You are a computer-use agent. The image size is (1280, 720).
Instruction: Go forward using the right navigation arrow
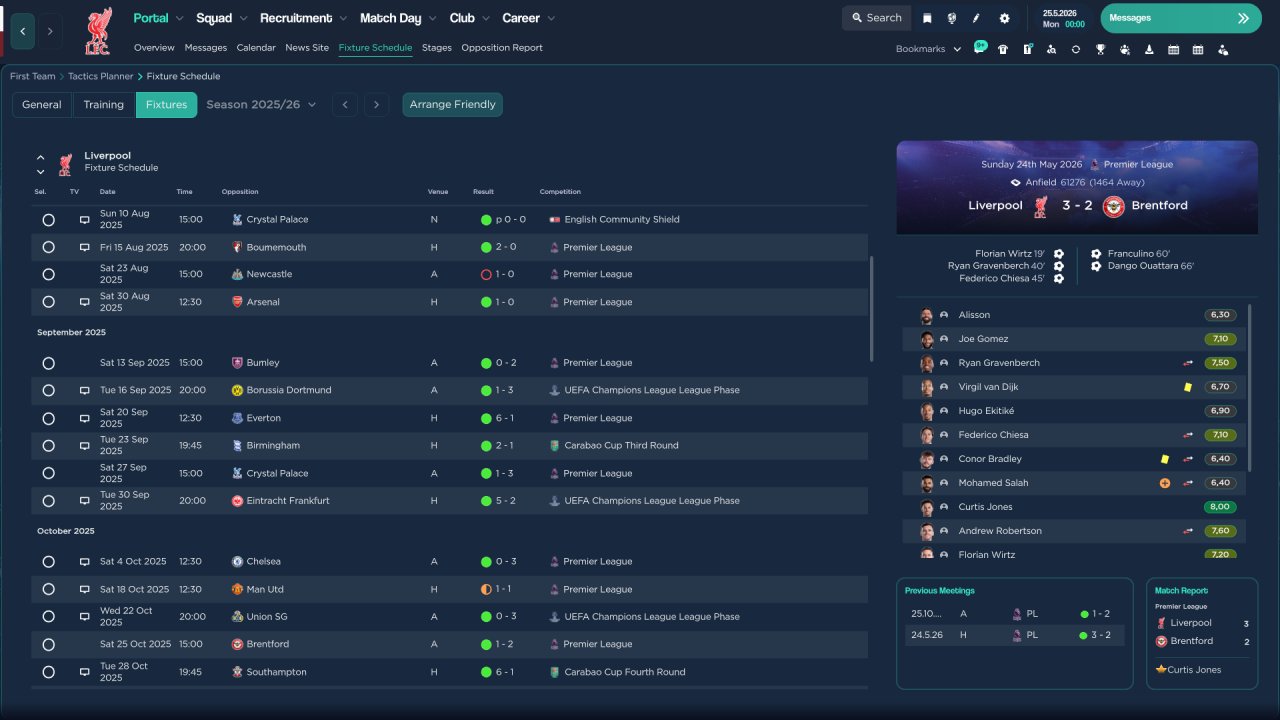(x=50, y=31)
